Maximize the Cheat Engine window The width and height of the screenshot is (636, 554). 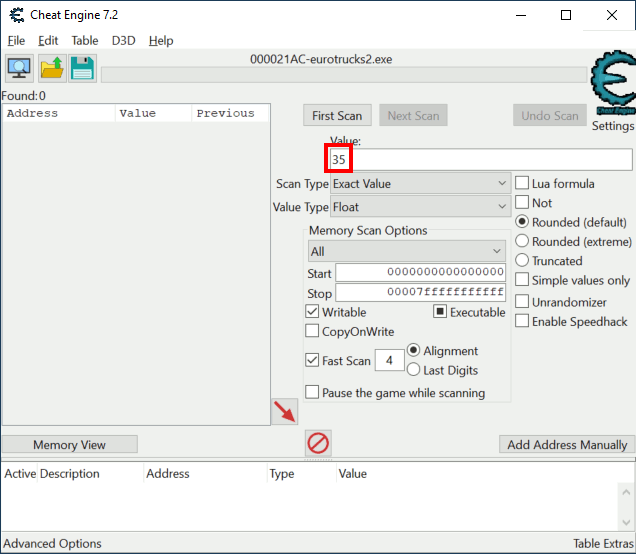tap(566, 15)
